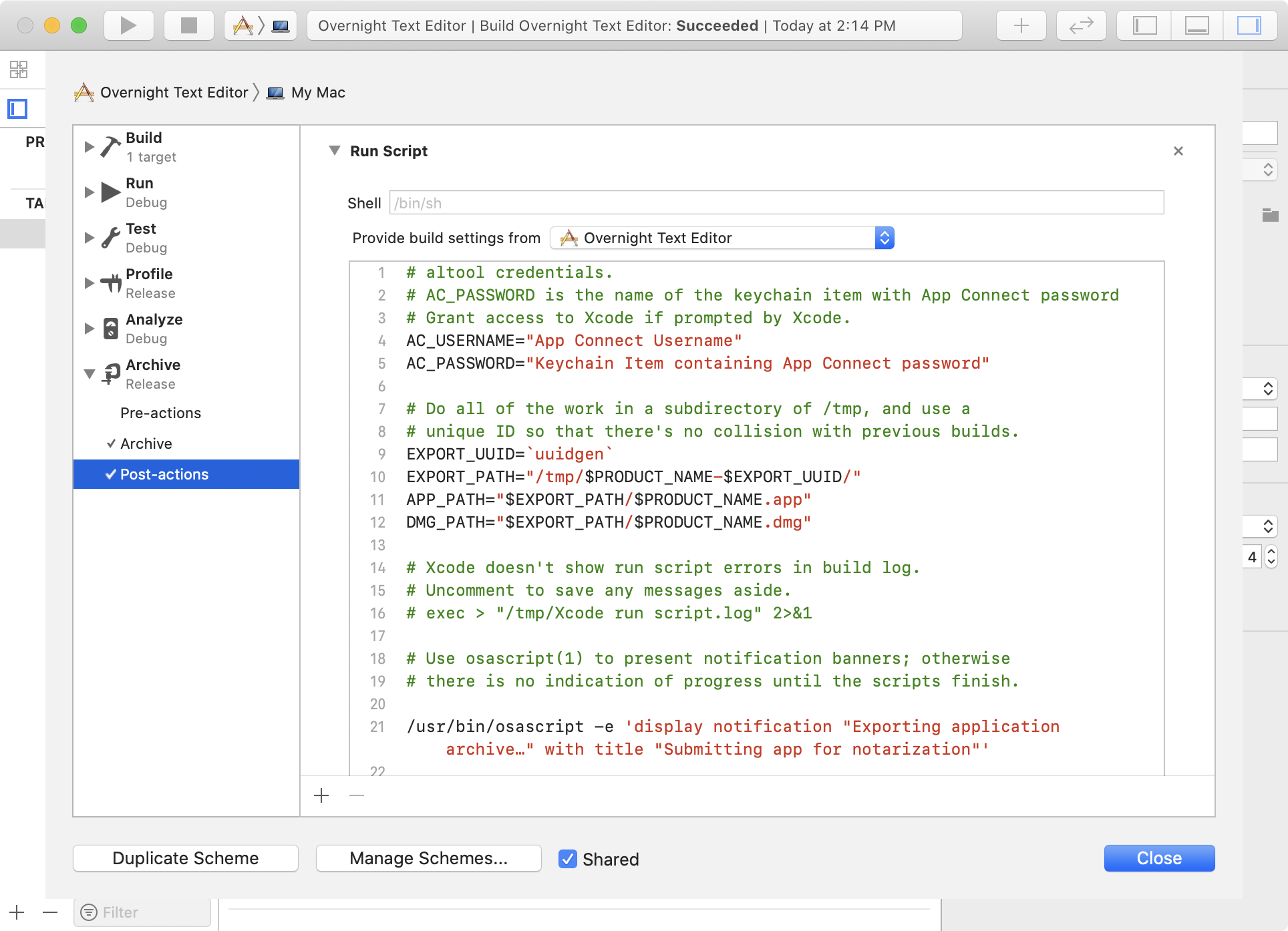Select the Profile instrument icon
Image resolution: width=1288 pixels, height=931 pixels.
(x=111, y=283)
